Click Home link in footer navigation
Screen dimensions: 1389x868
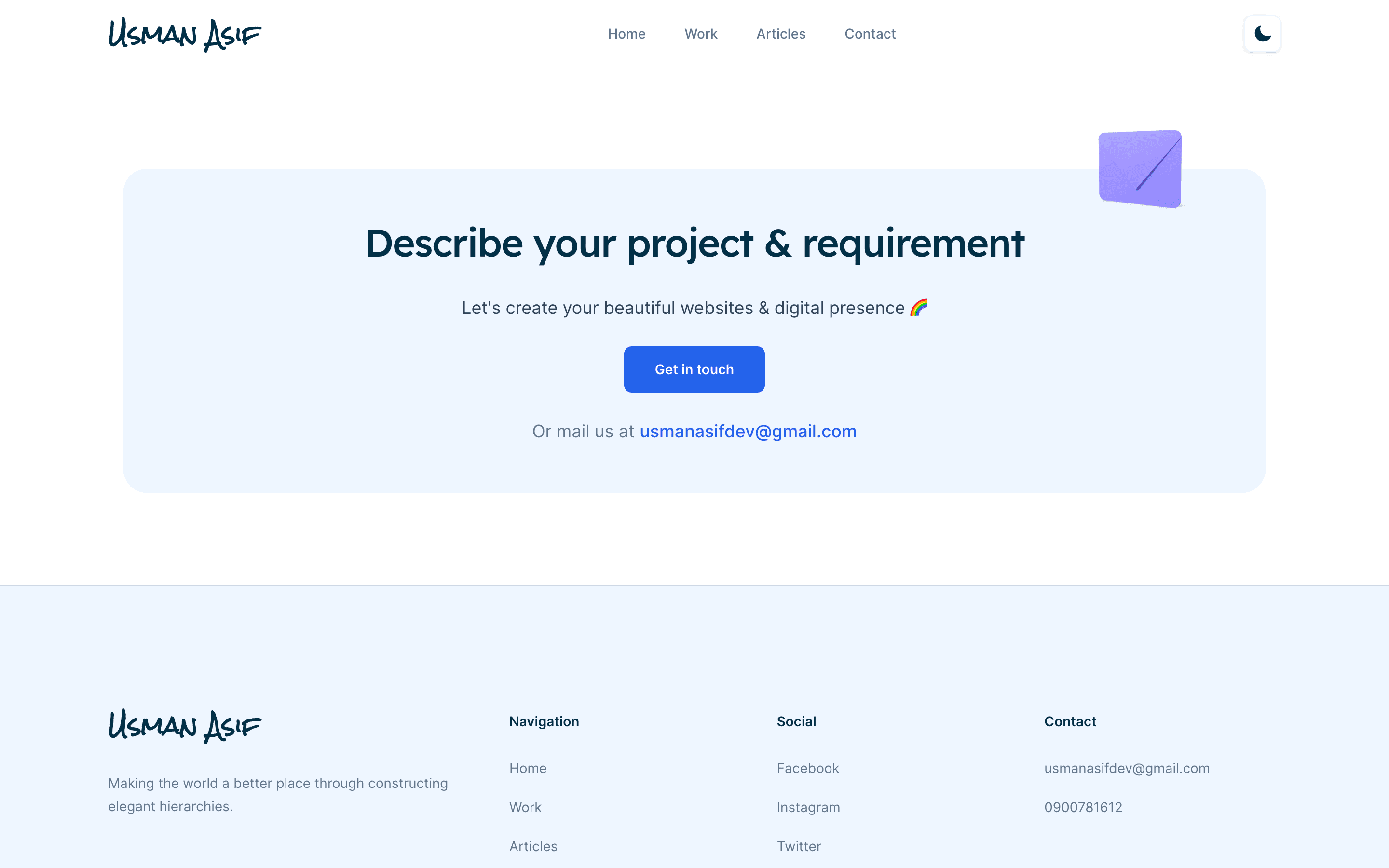point(527,768)
